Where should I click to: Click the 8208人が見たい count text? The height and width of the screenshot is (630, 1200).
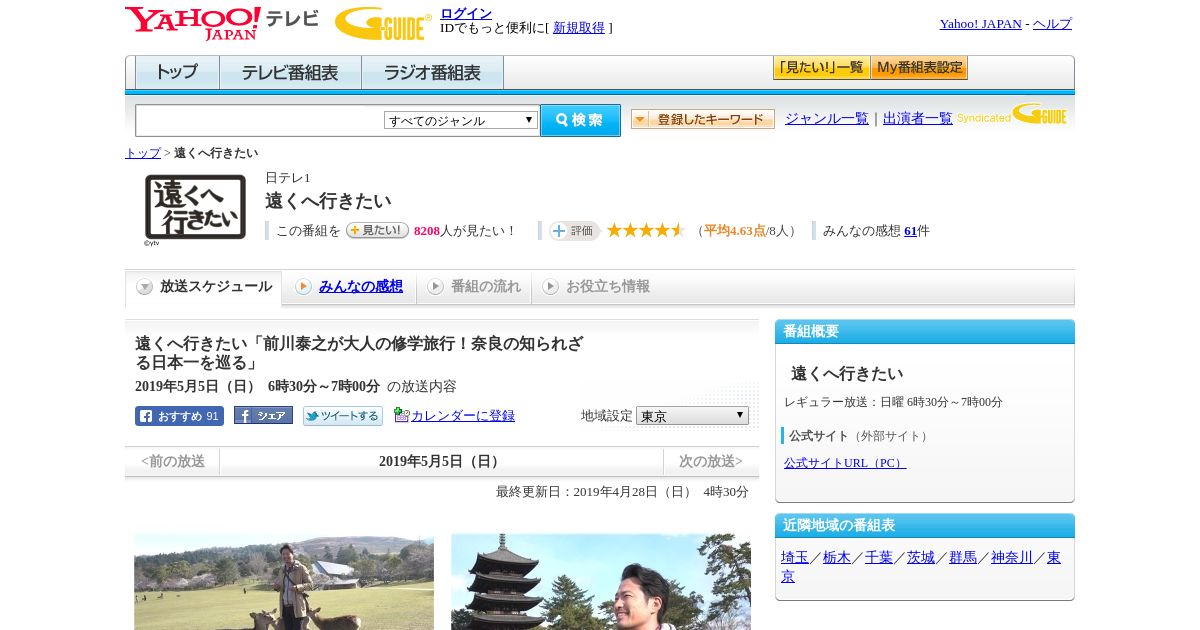(465, 231)
